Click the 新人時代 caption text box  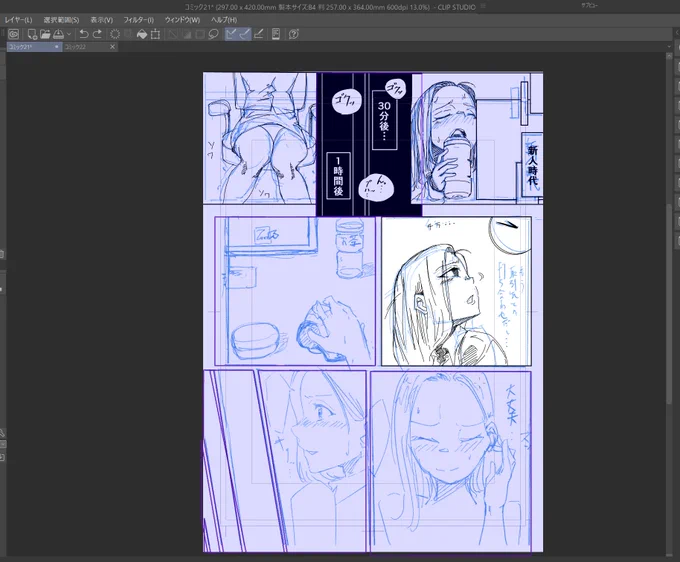click(x=532, y=165)
